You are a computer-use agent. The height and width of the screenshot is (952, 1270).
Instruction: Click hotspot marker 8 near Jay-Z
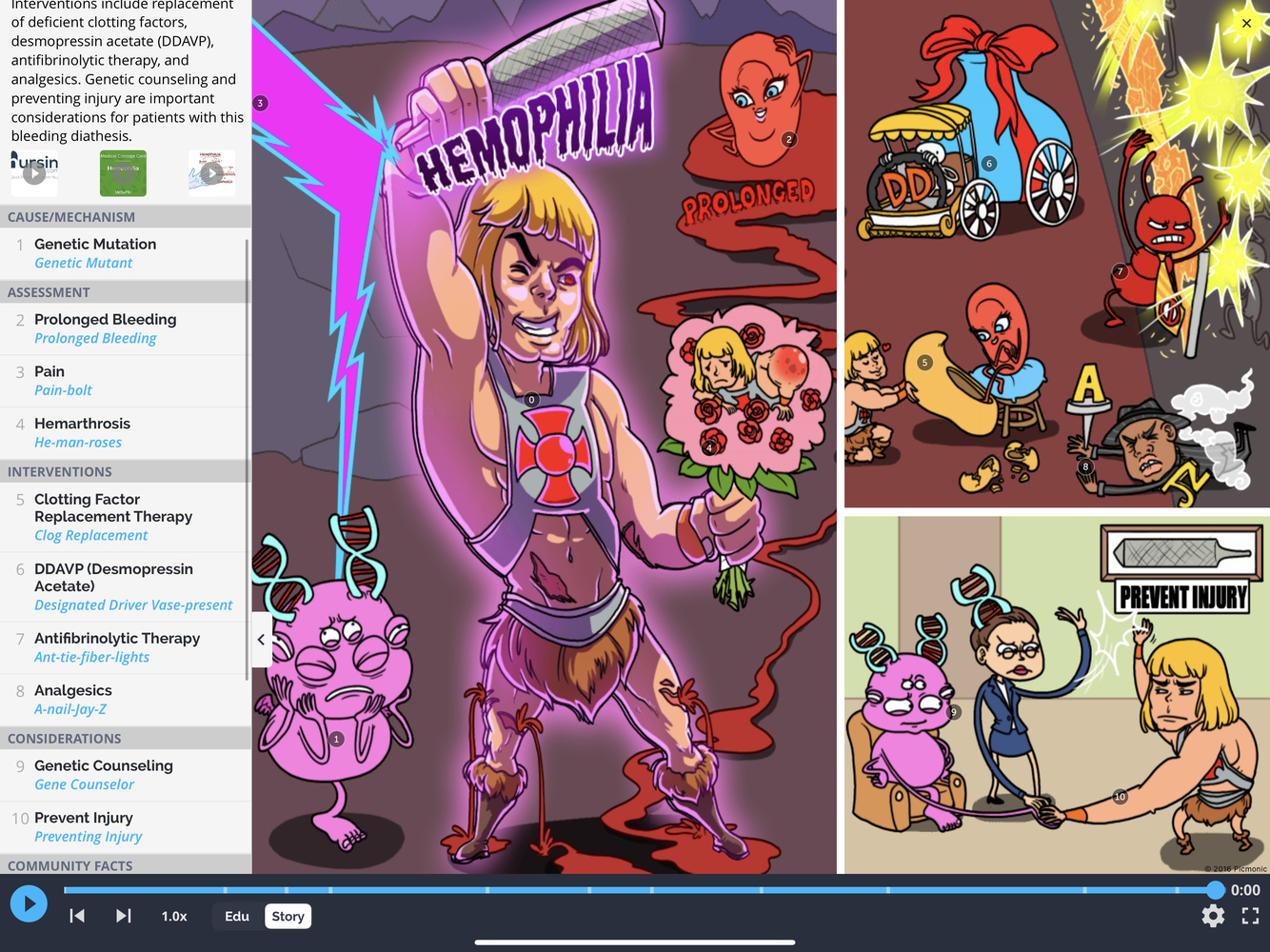[1085, 466]
